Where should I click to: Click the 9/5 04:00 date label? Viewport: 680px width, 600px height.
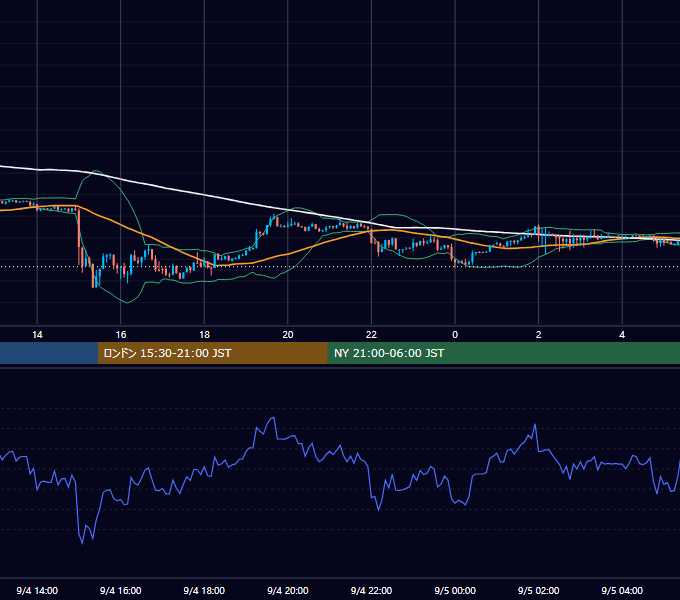[622, 590]
